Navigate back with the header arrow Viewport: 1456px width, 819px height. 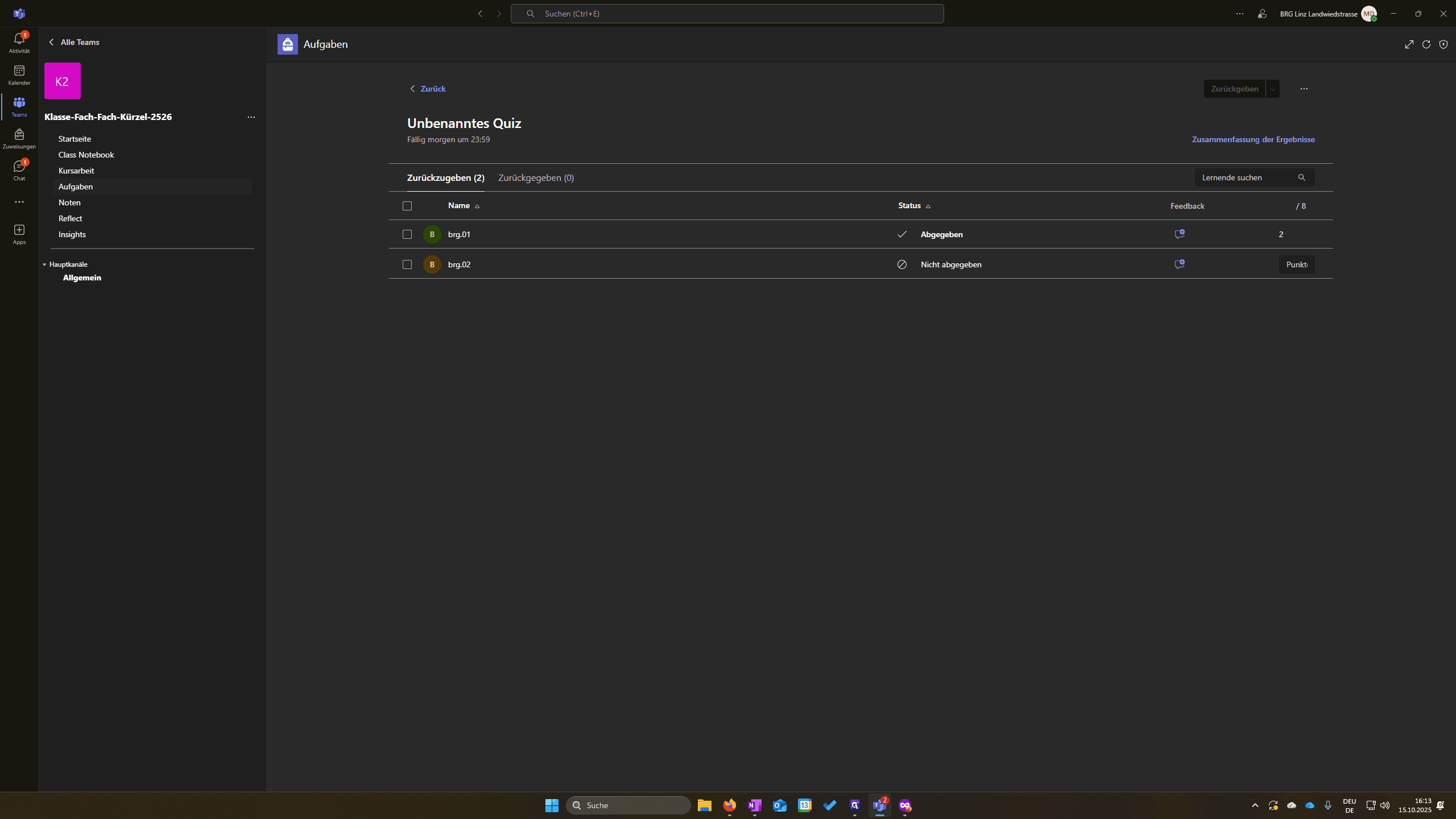[481, 14]
